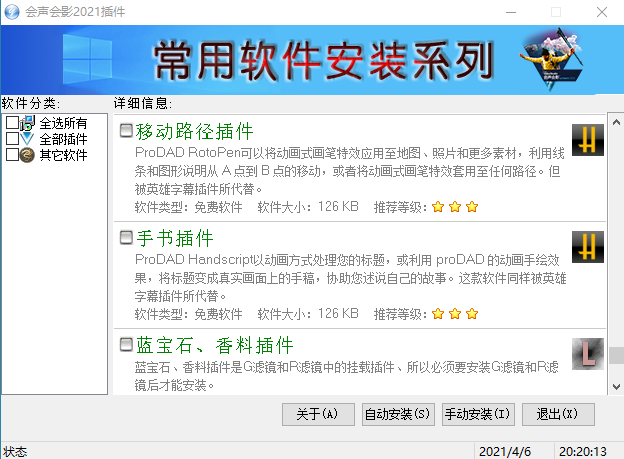Screen dimensions: 624x459
Task: Click 移动路径插件 软件大小: 126 KB text
Action: click(x=308, y=207)
